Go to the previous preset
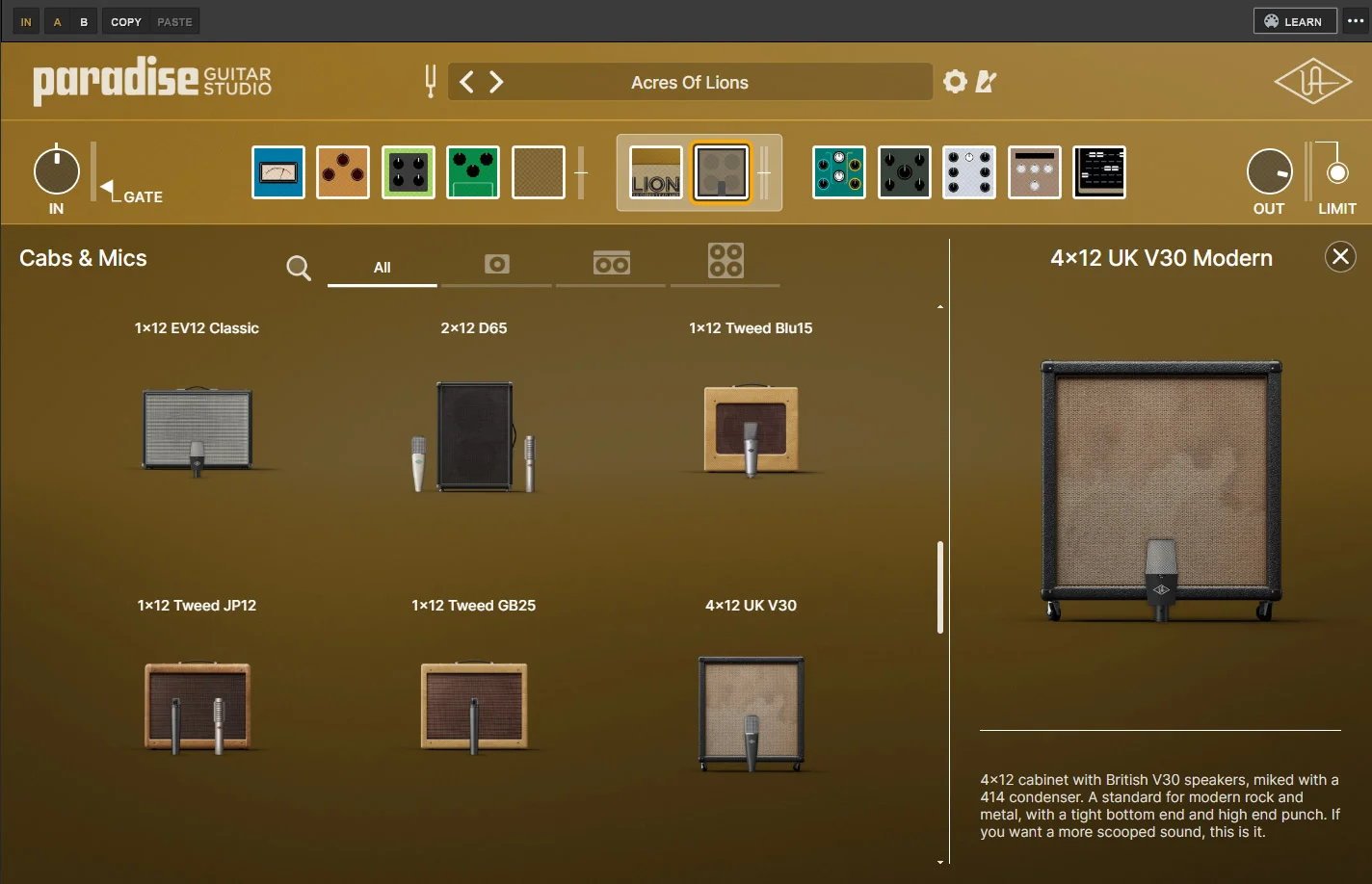The height and width of the screenshot is (884, 1372). [466, 82]
